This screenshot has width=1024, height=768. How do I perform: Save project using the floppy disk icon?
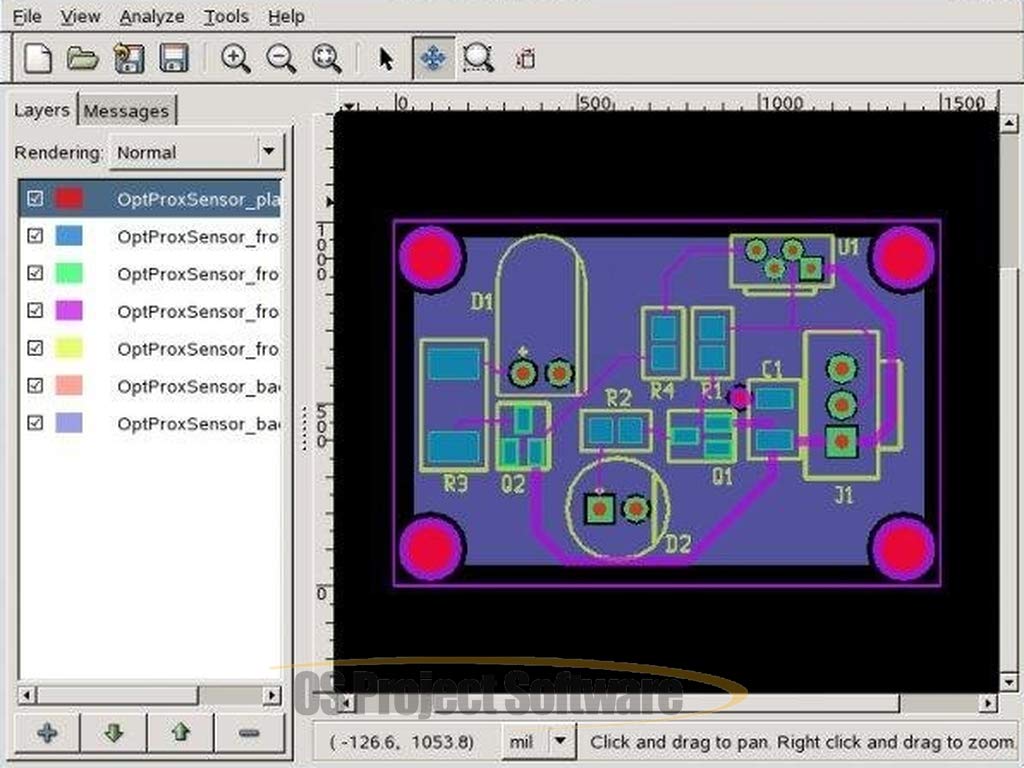[x=174, y=58]
